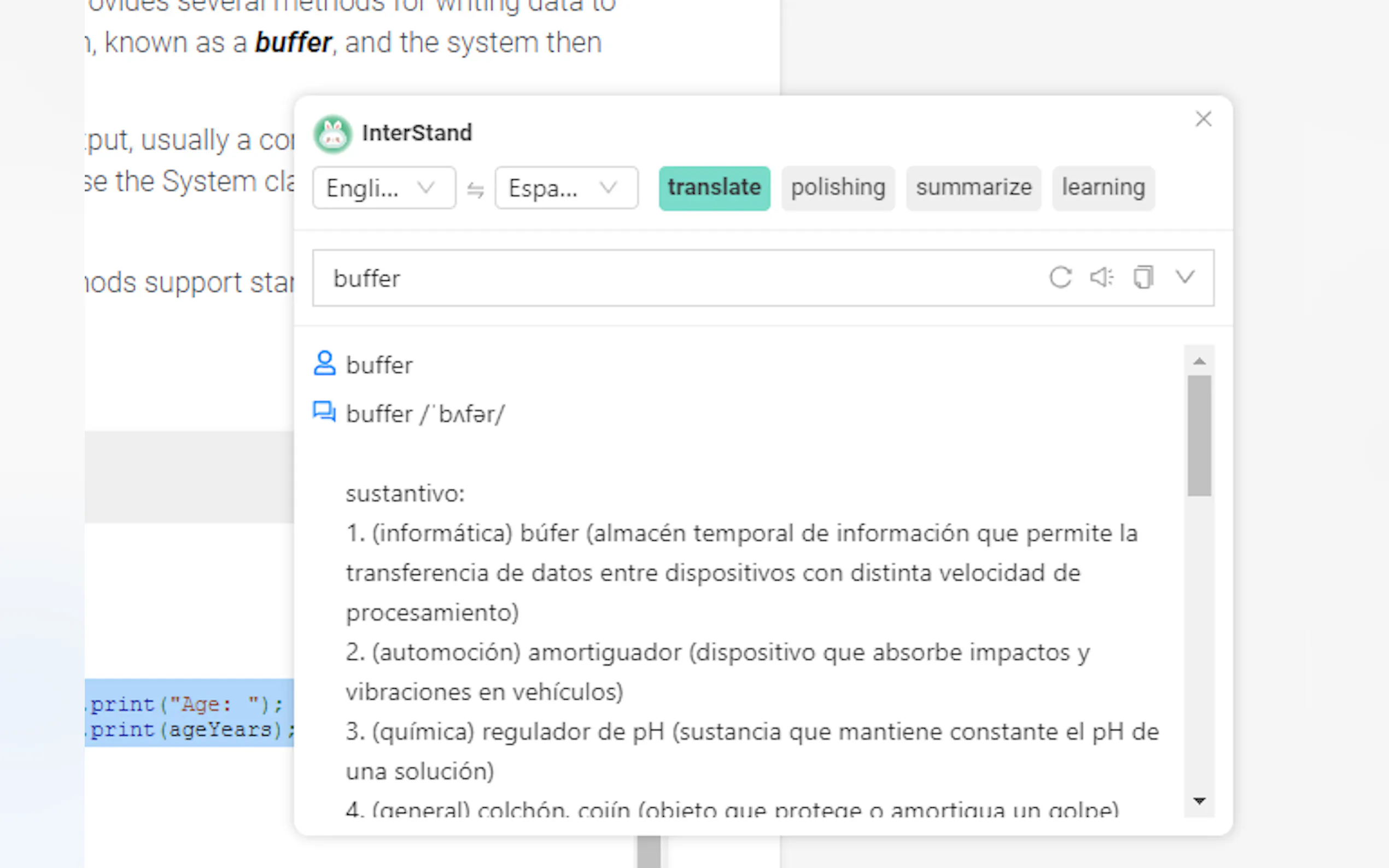The height and width of the screenshot is (868, 1389).
Task: Click the blue chat bubbles icon
Action: (324, 412)
